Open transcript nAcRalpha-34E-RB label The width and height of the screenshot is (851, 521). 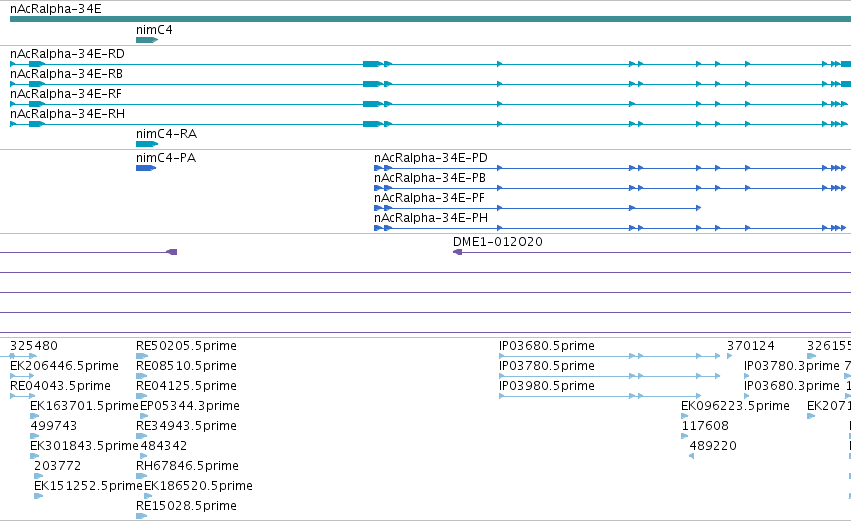point(66,74)
